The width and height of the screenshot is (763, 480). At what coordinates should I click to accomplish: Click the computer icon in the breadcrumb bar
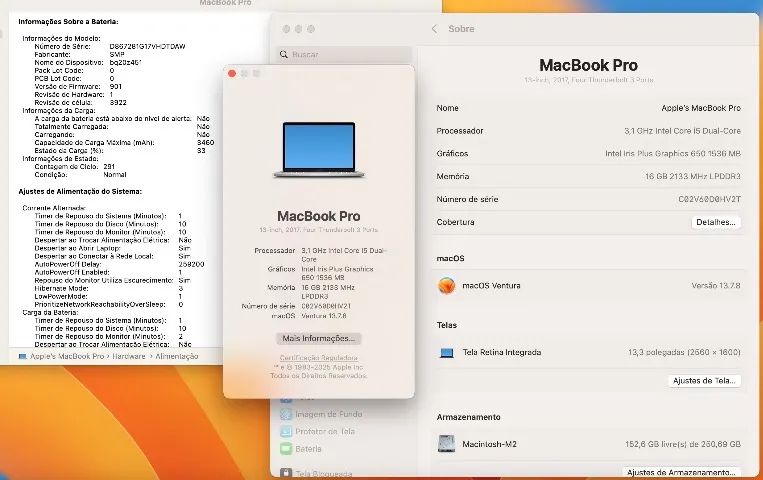coord(22,356)
